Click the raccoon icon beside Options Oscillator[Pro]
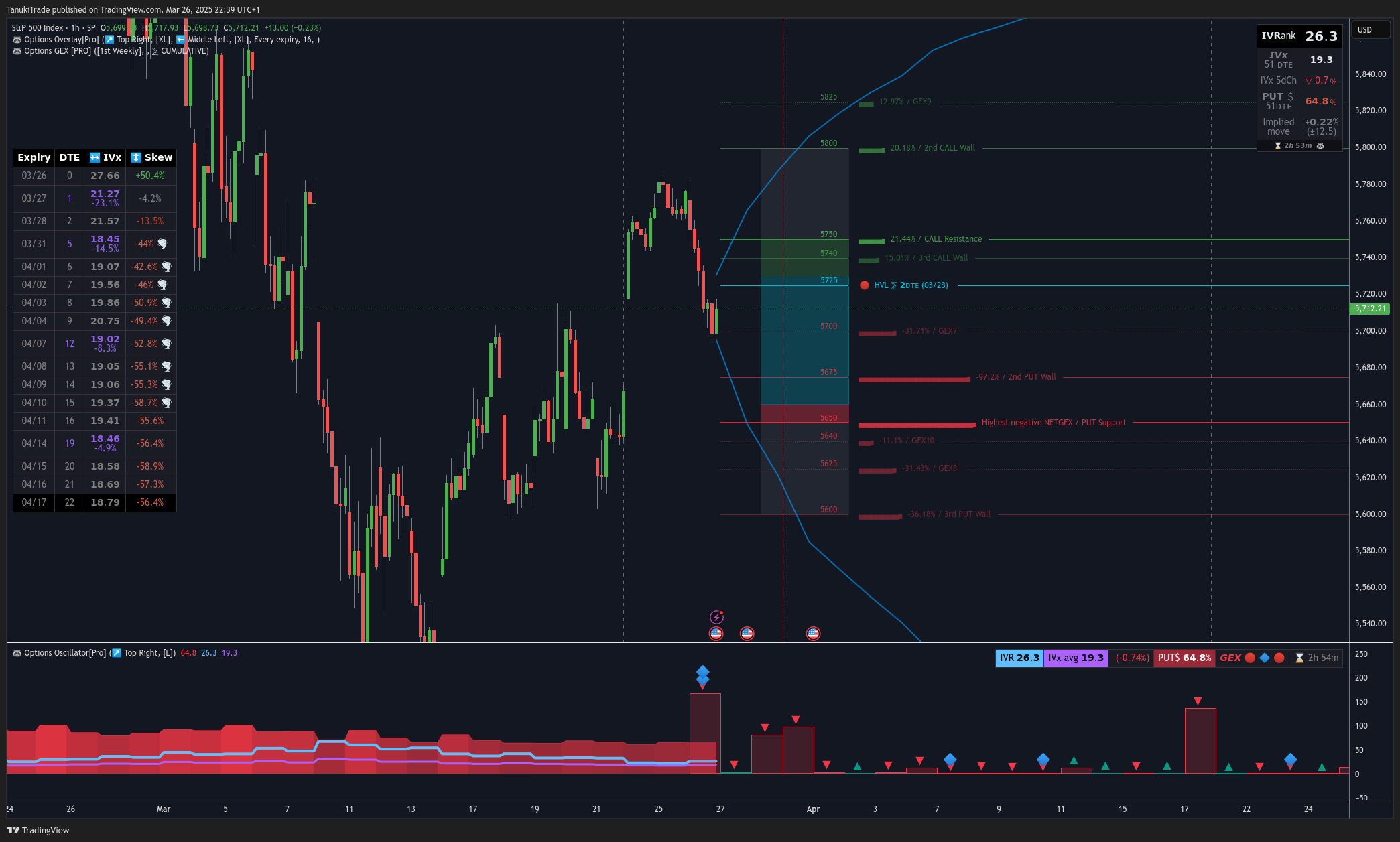1400x842 pixels. [x=17, y=653]
